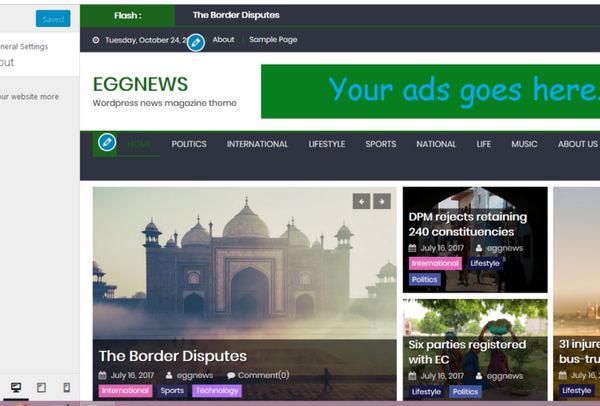
Task: Open the POLITICS menu item
Action: [189, 144]
